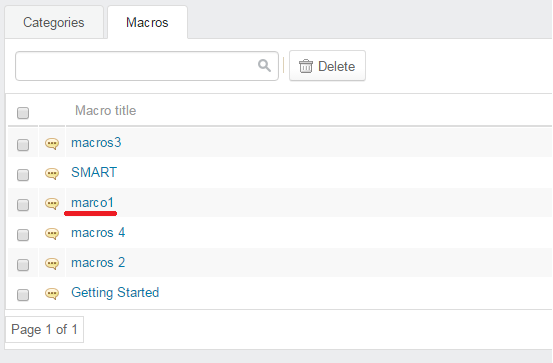Select the Macros tab
Screen dimensions: 553x363
(147, 23)
